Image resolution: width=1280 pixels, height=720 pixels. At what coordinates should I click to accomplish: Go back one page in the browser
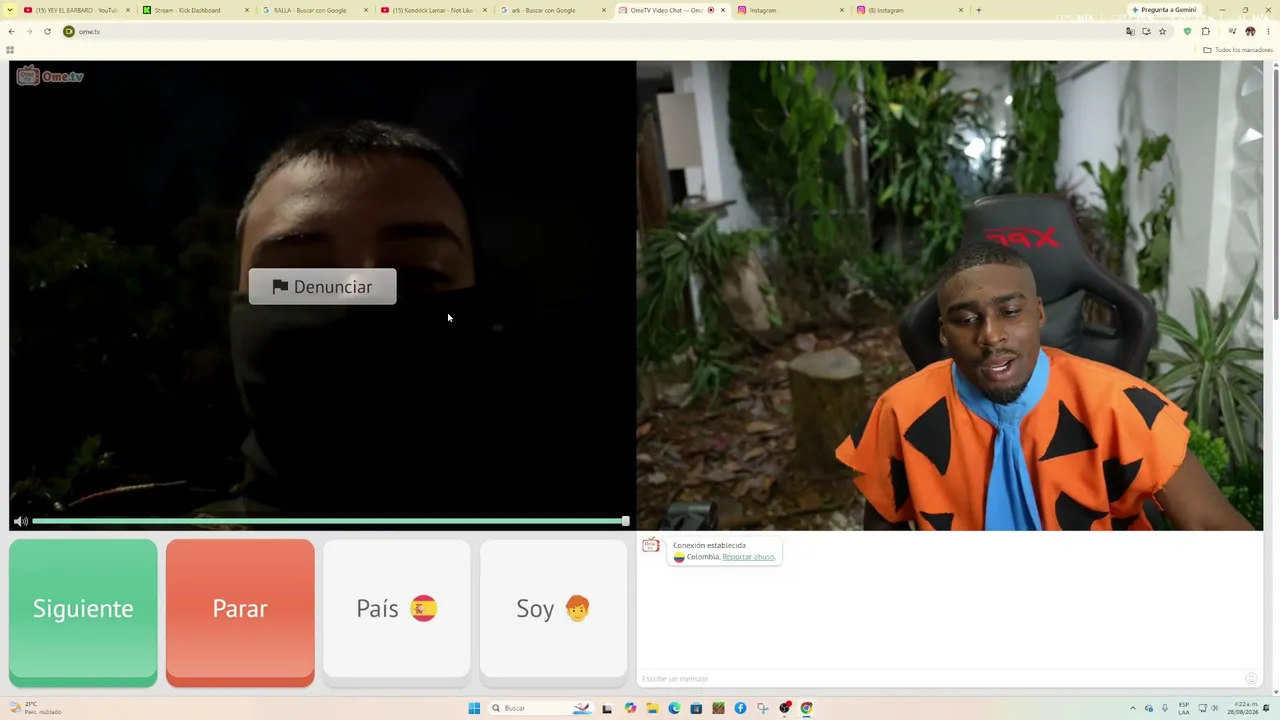pyautogui.click(x=12, y=32)
